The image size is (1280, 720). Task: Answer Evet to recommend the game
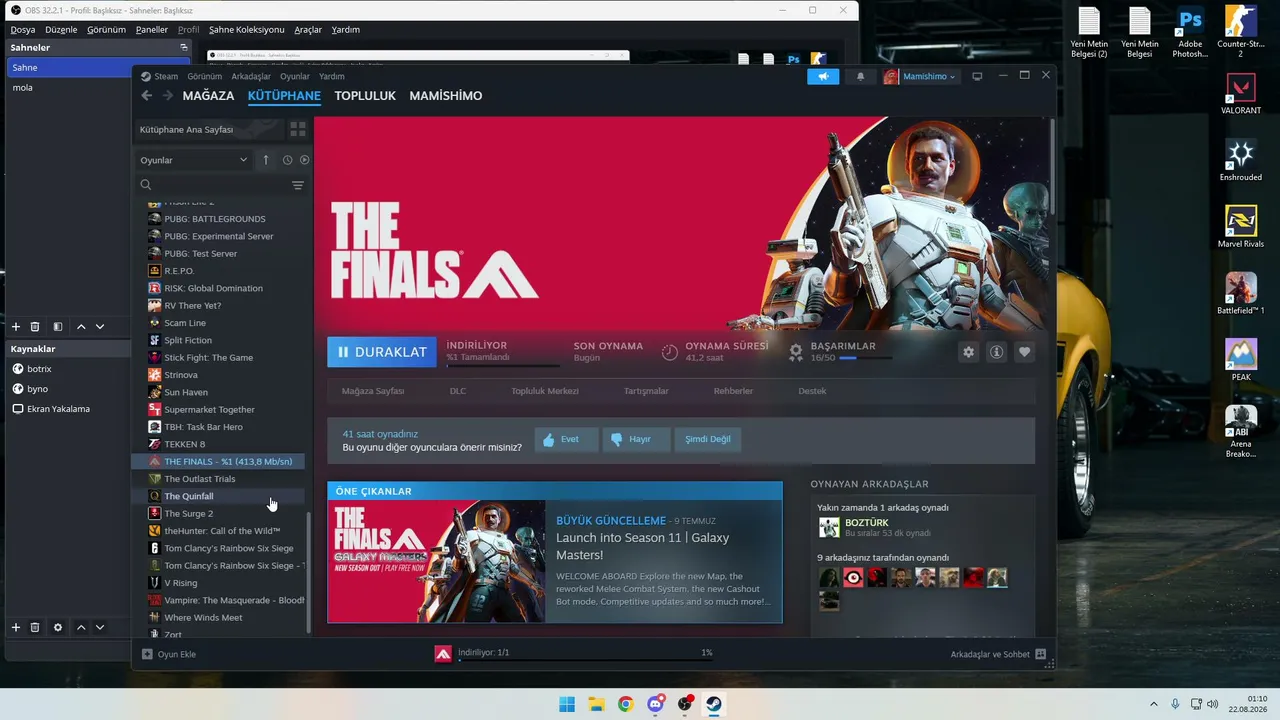point(566,439)
